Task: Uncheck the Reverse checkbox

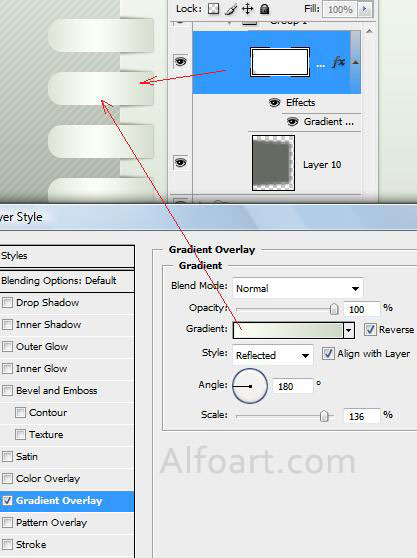Action: (370, 330)
